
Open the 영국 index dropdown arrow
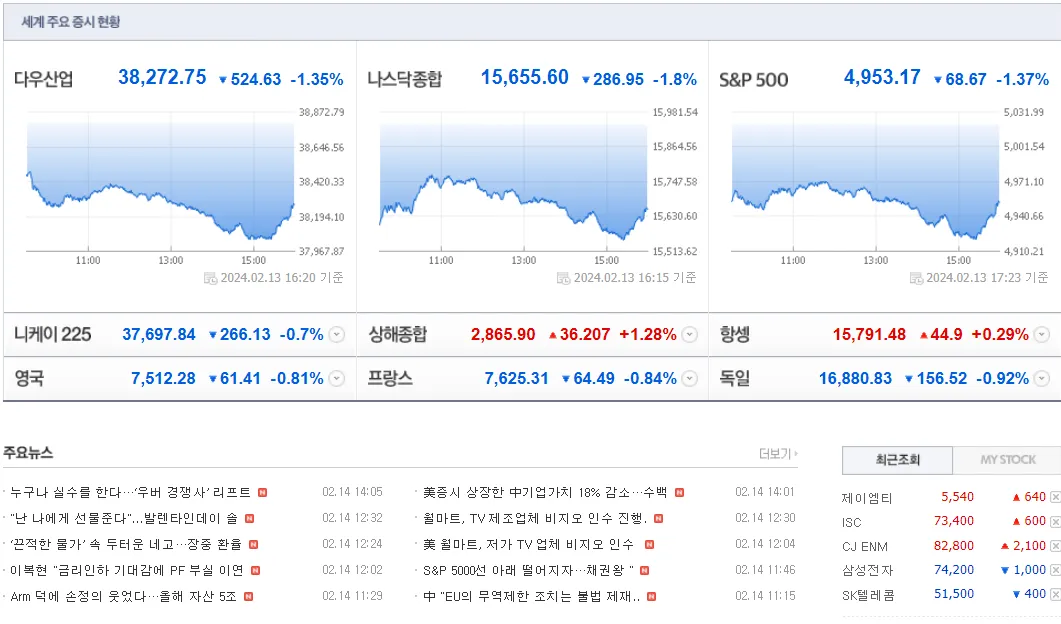coord(336,378)
